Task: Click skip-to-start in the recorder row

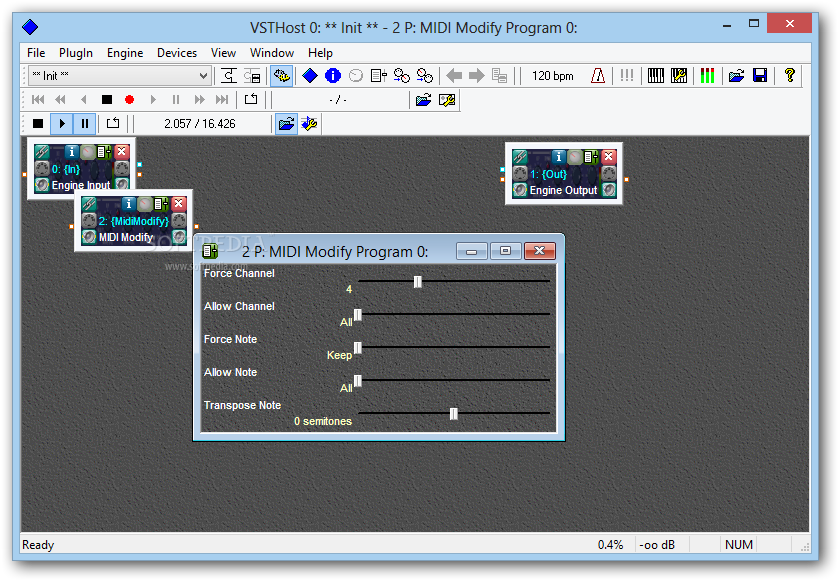Action: 38,100
